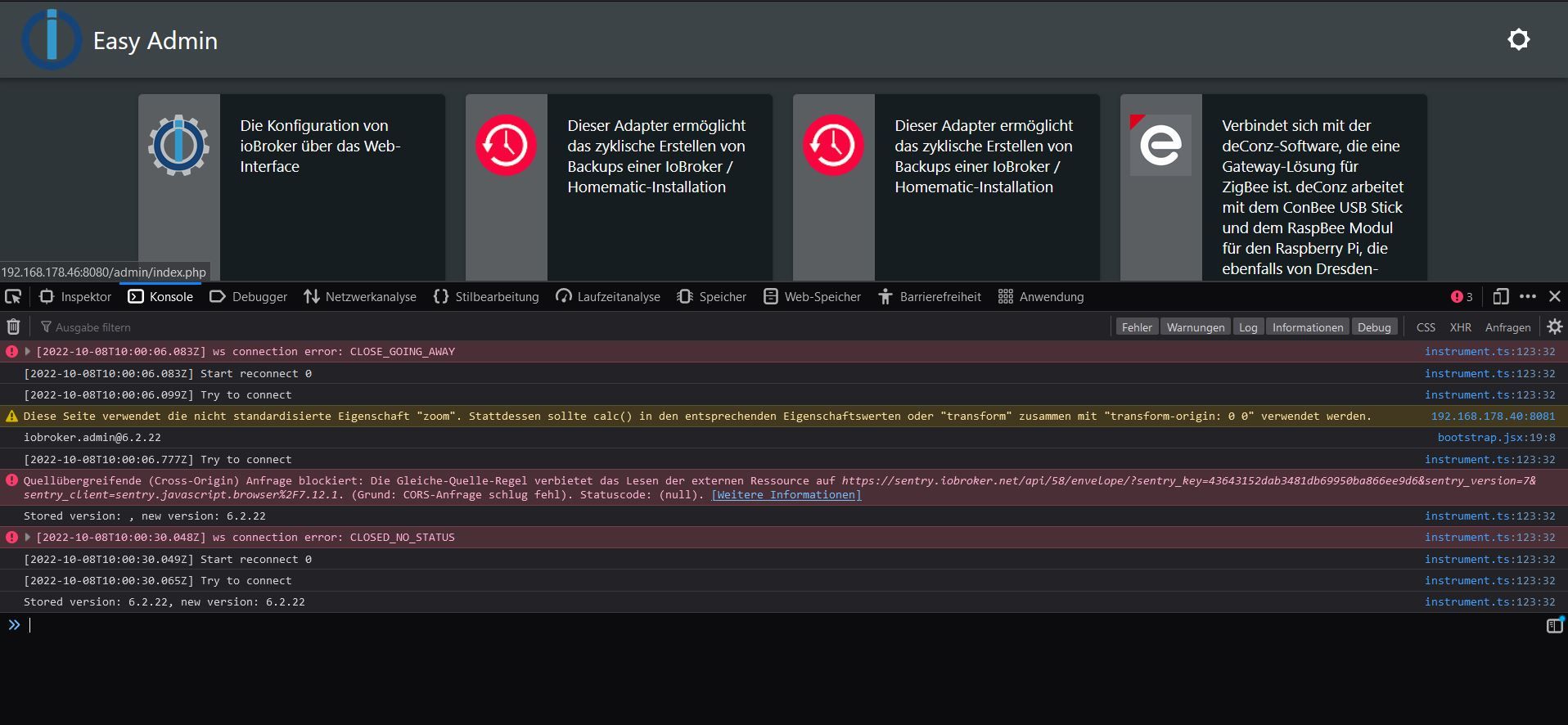Toggle the Anfragen filter

(1507, 327)
